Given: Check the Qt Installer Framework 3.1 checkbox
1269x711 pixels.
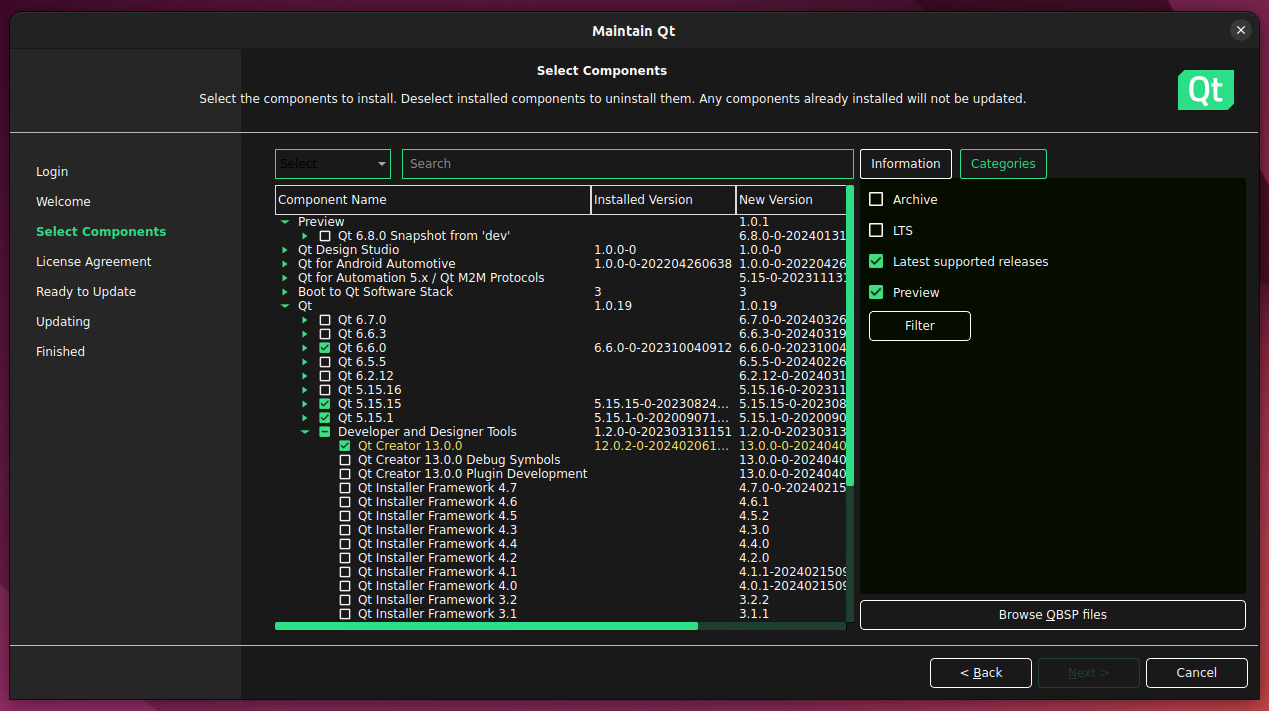Looking at the screenshot, I should [345, 614].
